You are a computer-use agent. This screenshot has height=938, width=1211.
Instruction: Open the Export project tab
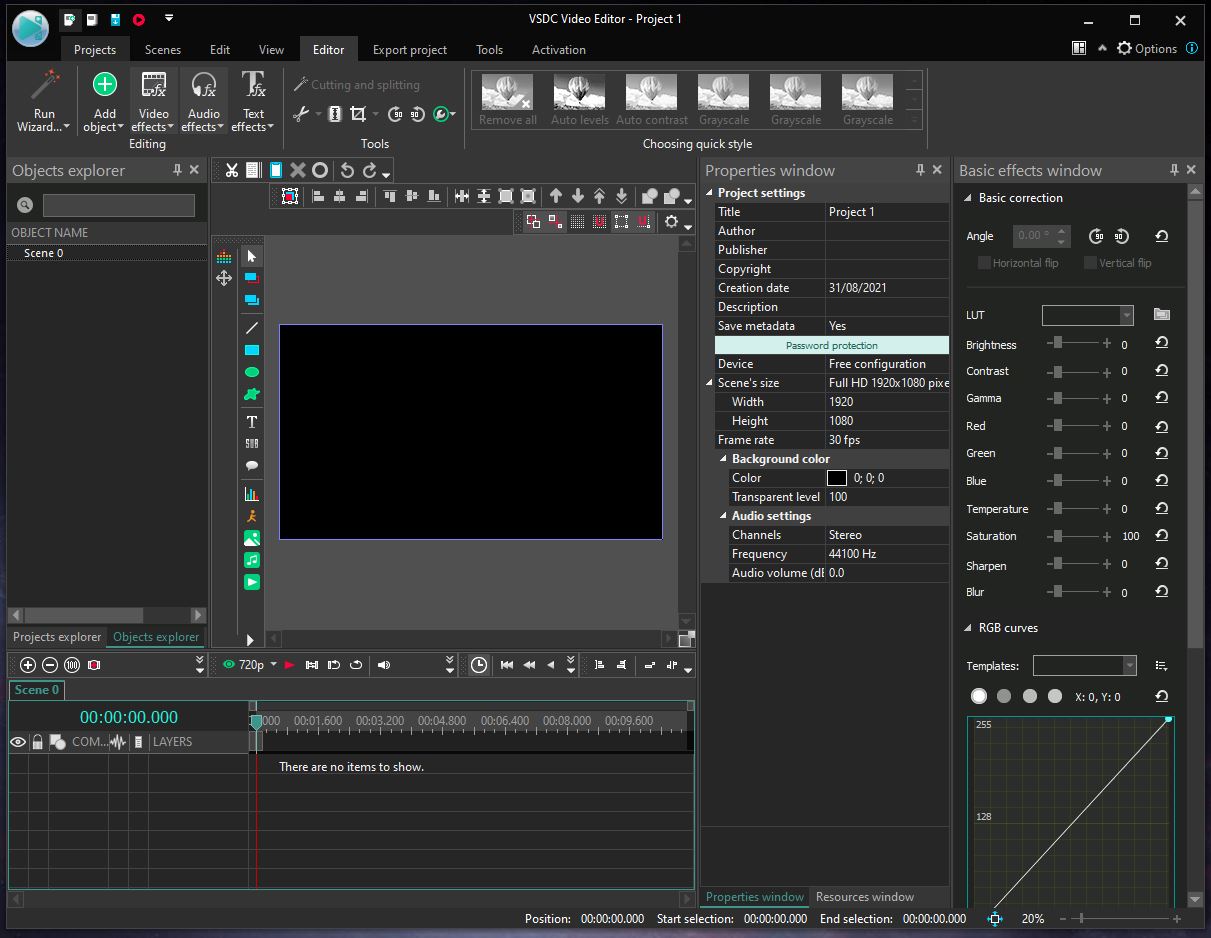[x=409, y=49]
